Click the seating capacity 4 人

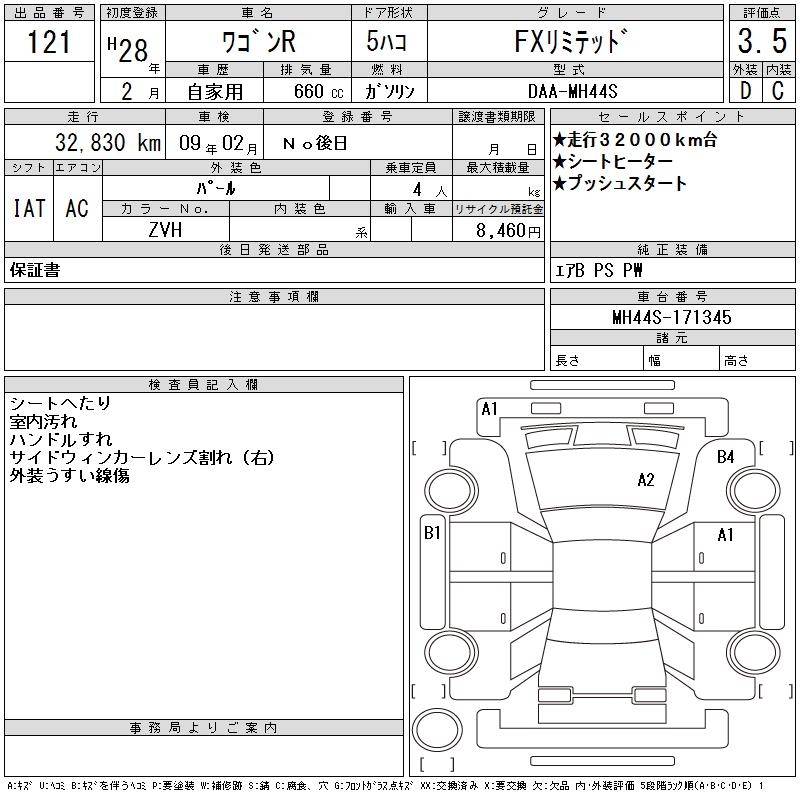tap(430, 190)
